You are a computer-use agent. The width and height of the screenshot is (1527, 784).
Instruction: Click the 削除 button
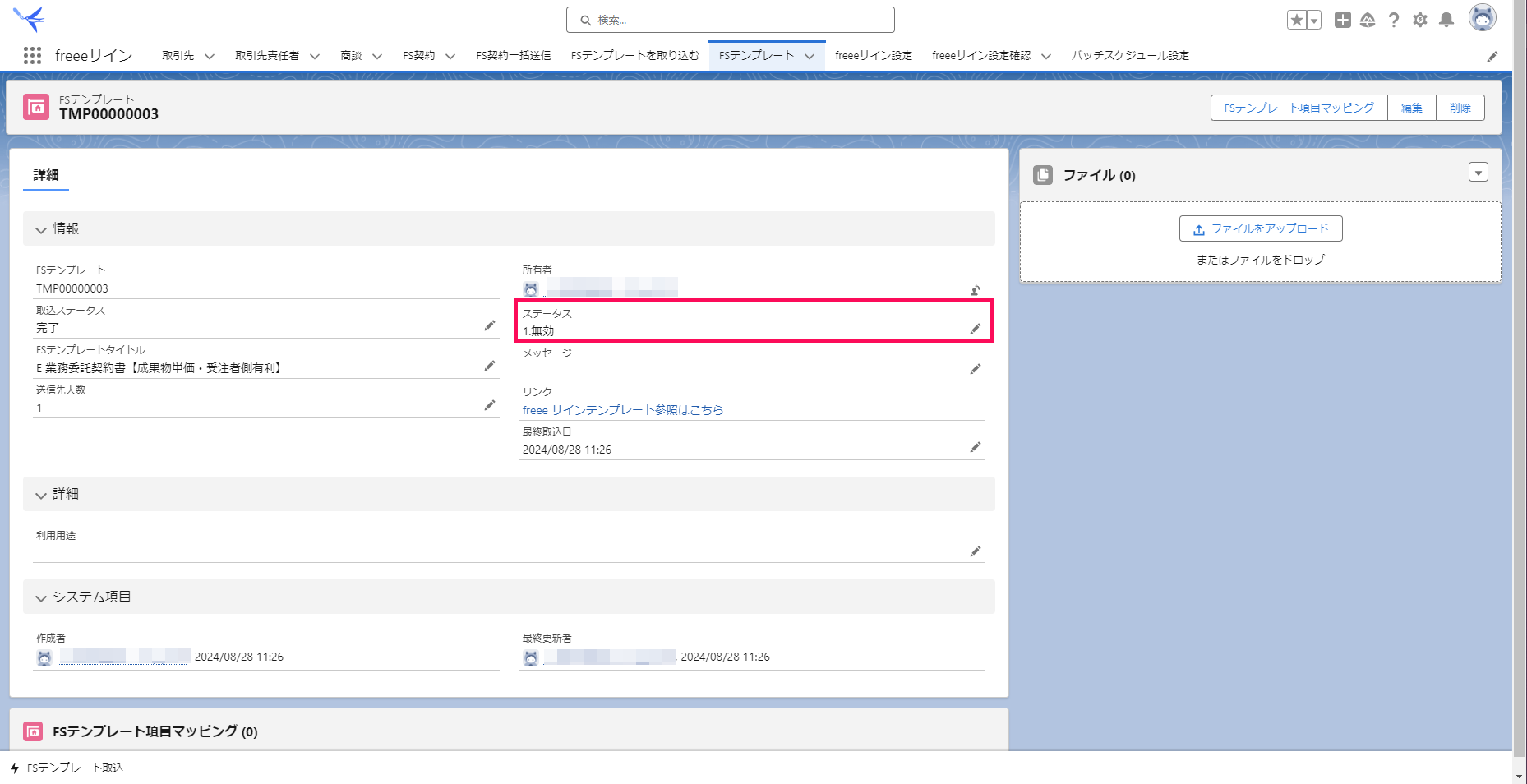[x=1460, y=108]
